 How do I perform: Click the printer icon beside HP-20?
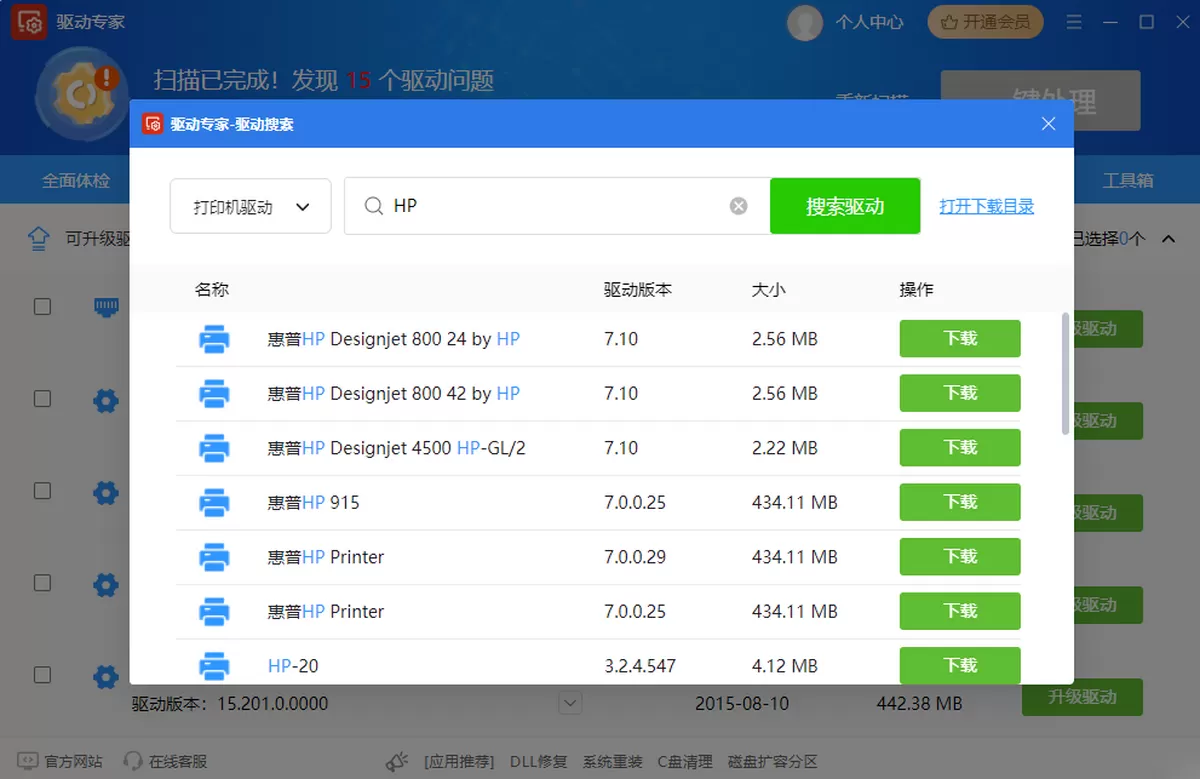click(214, 665)
